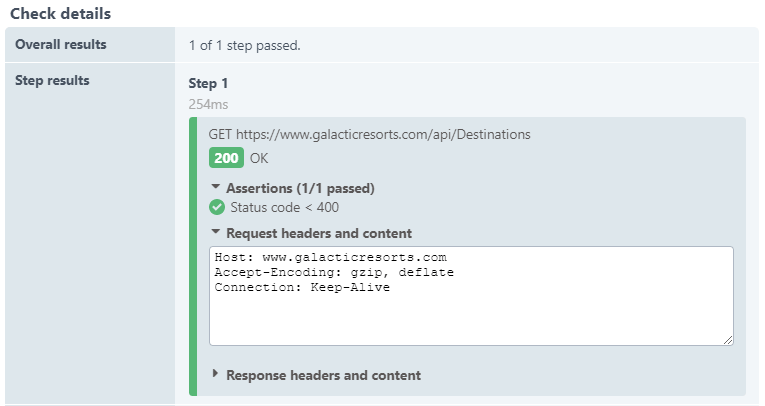The image size is (765, 406).
Task: Click the Request headers and content label
Action: click(x=319, y=233)
